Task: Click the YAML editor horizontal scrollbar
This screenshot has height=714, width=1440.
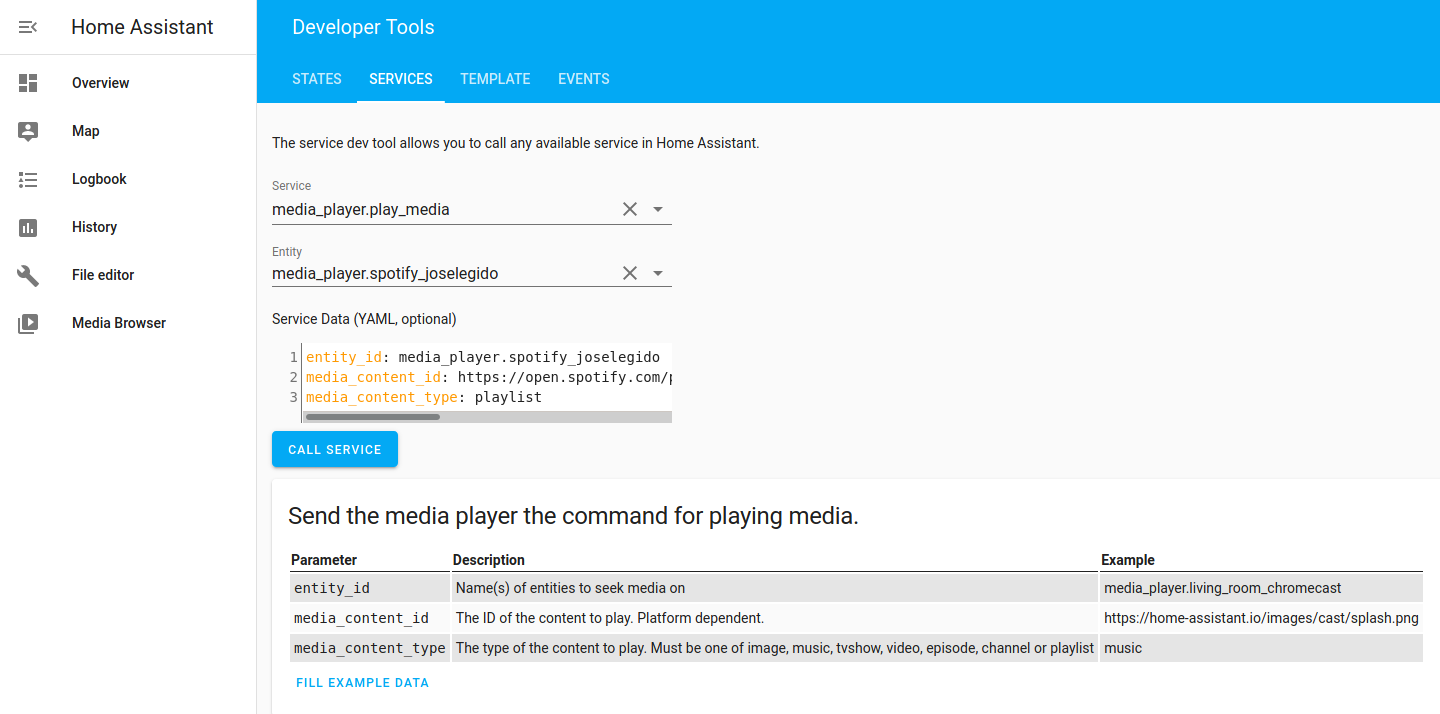Action: [373, 417]
